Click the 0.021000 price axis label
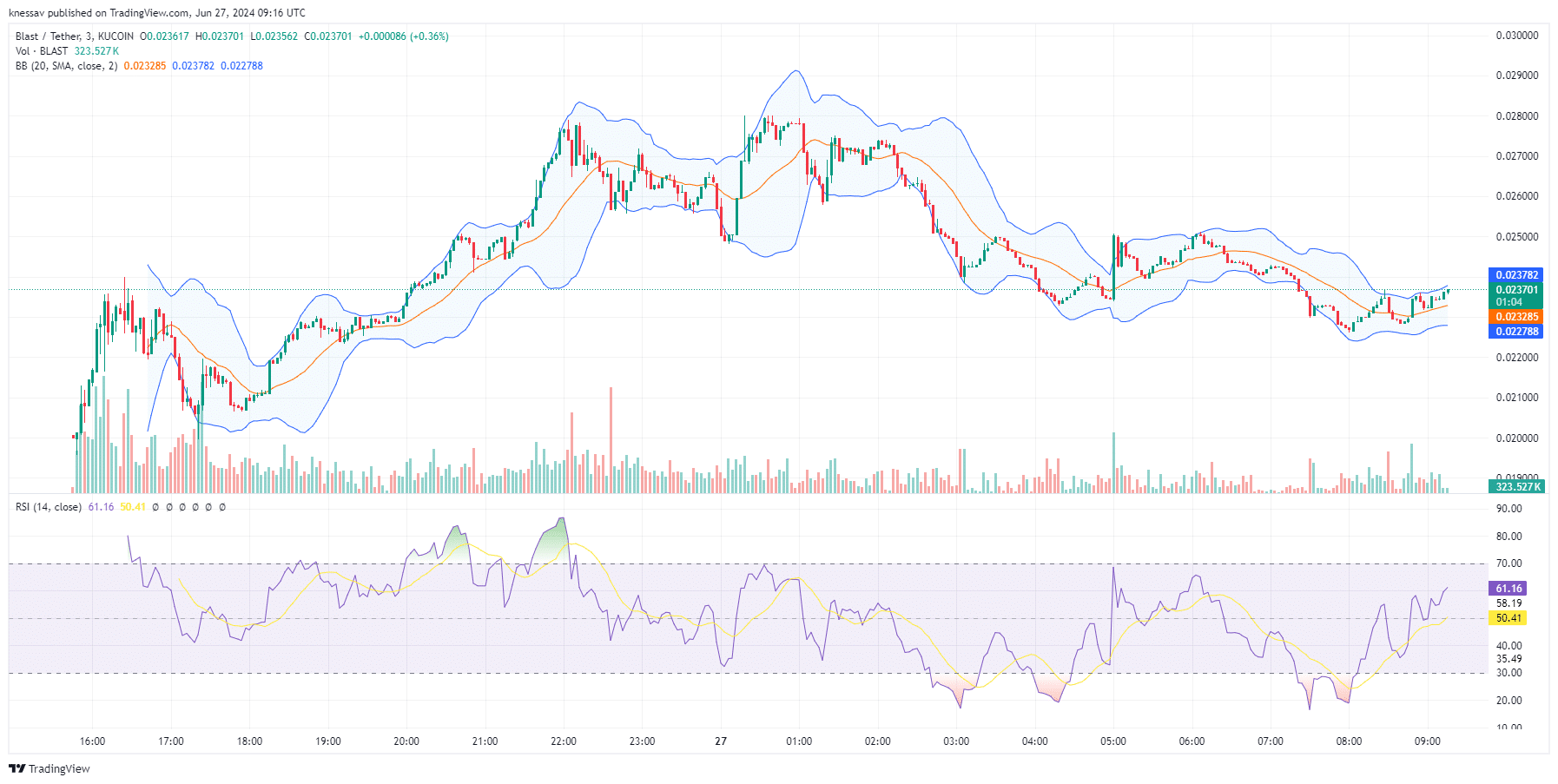 point(1517,398)
